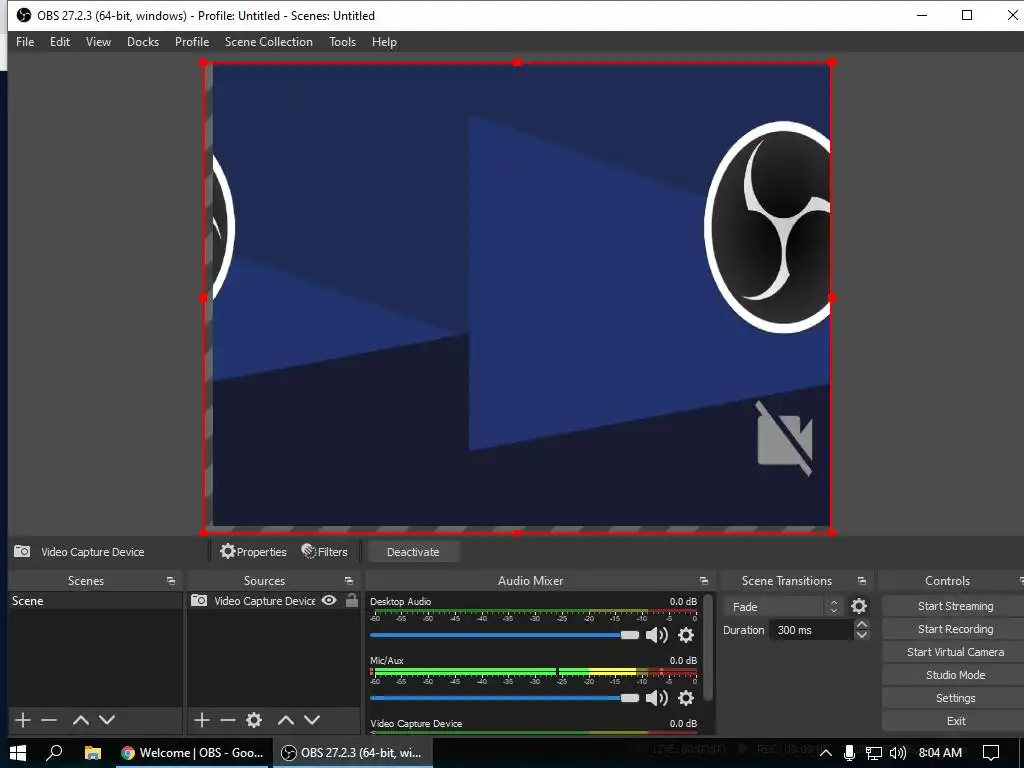Screen dimensions: 1024x768
Task: Move scene up in Scenes list
Action: [x=81, y=720]
